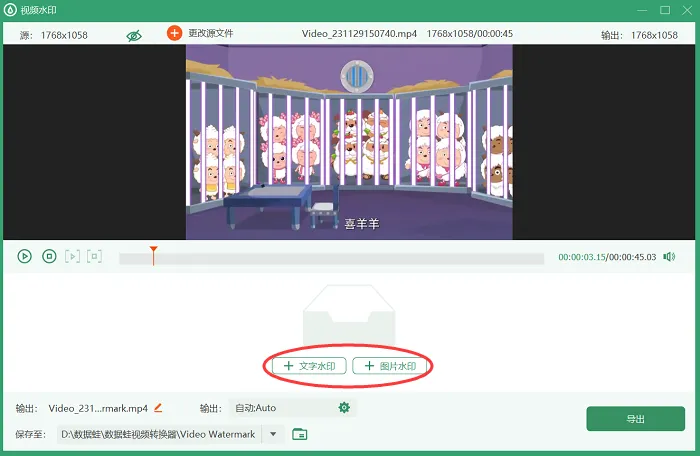The image size is (700, 456).
Task: Click the 00:00:03.15 current time readout
Action: coord(582,257)
